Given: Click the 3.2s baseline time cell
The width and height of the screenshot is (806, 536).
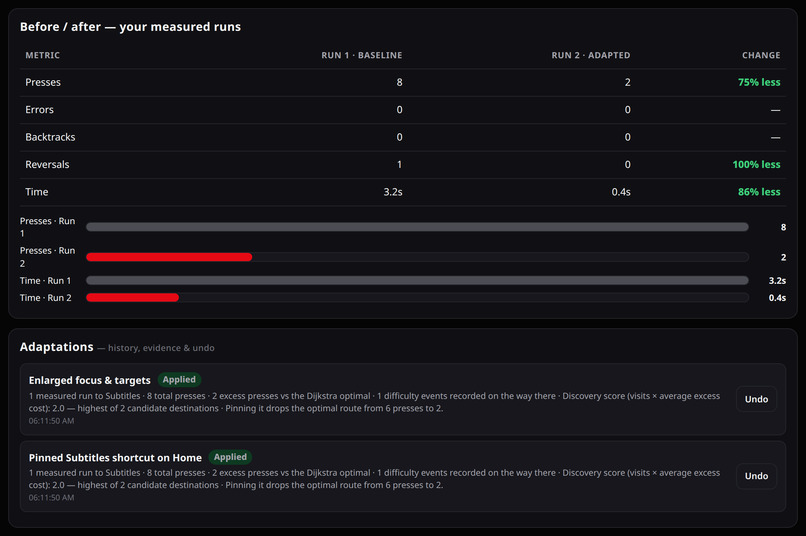Looking at the screenshot, I should click(x=393, y=192).
